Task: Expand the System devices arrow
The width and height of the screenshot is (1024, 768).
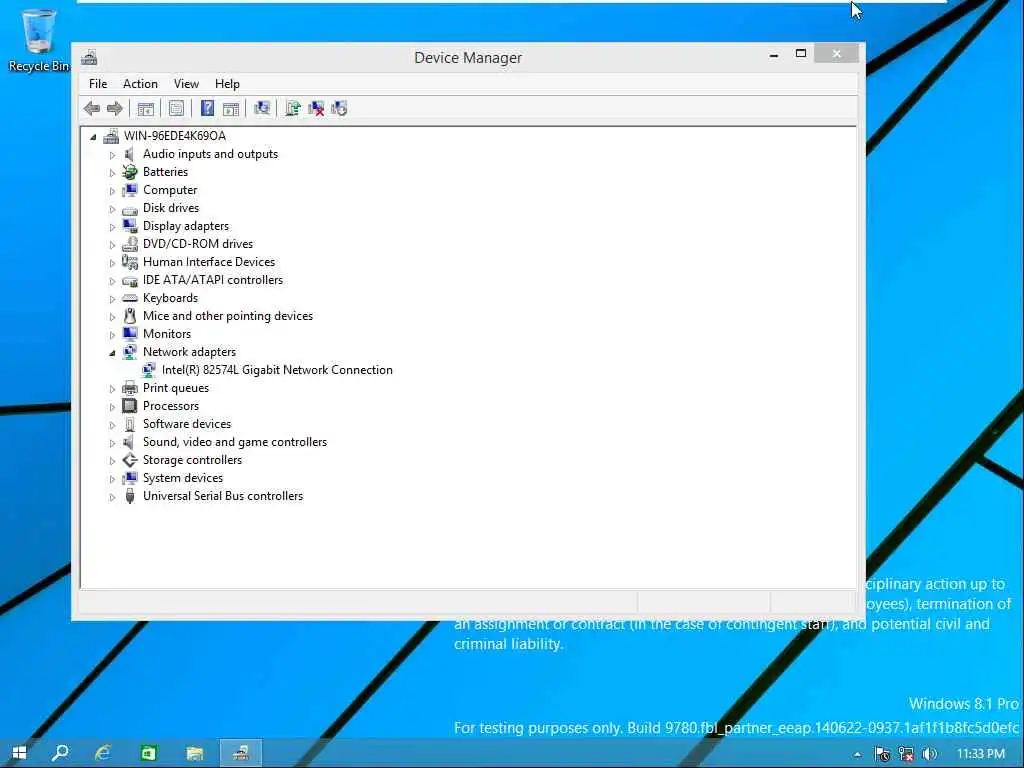Action: (112, 479)
